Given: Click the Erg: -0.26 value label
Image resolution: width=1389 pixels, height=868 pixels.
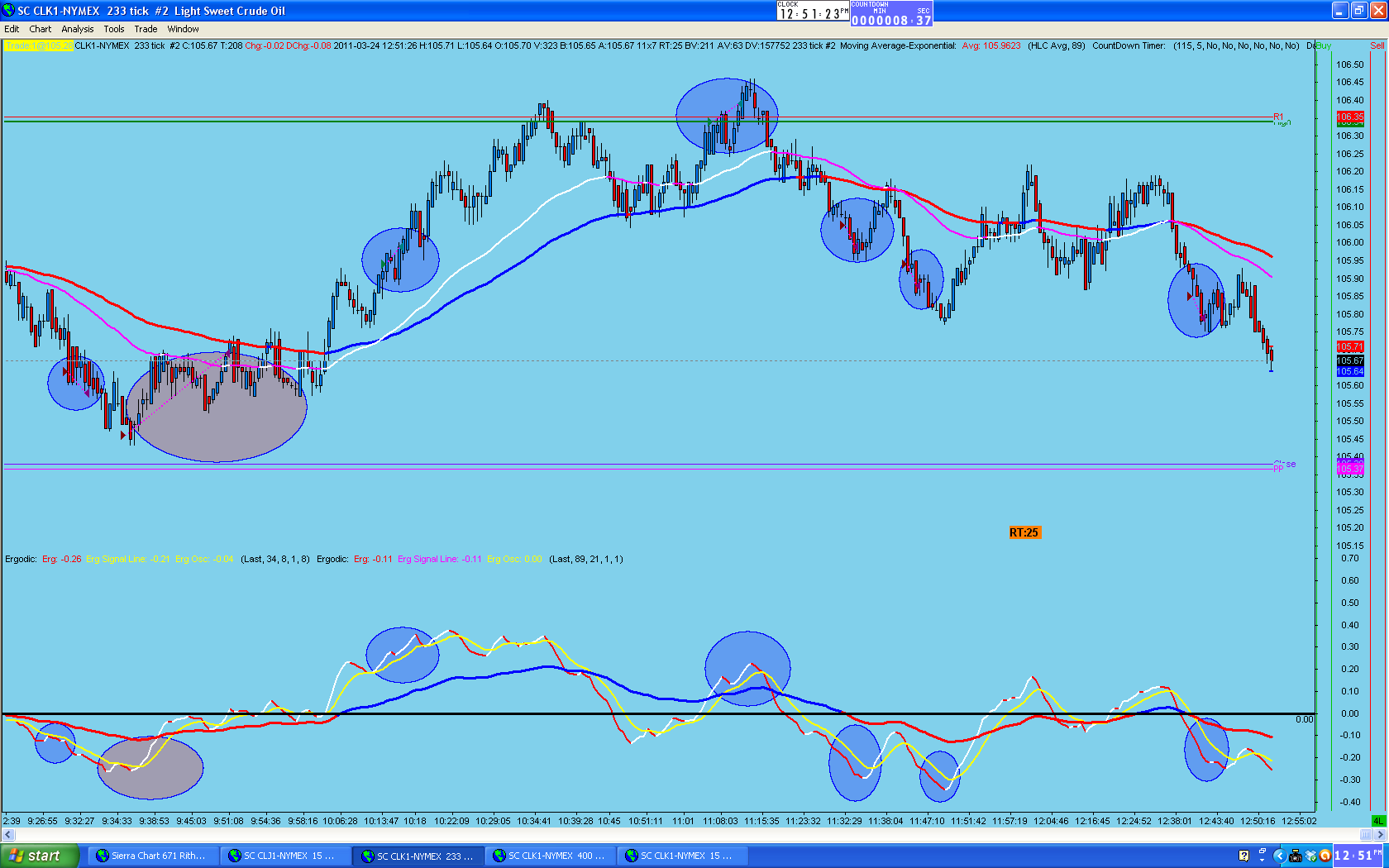Looking at the screenshot, I should (x=62, y=560).
